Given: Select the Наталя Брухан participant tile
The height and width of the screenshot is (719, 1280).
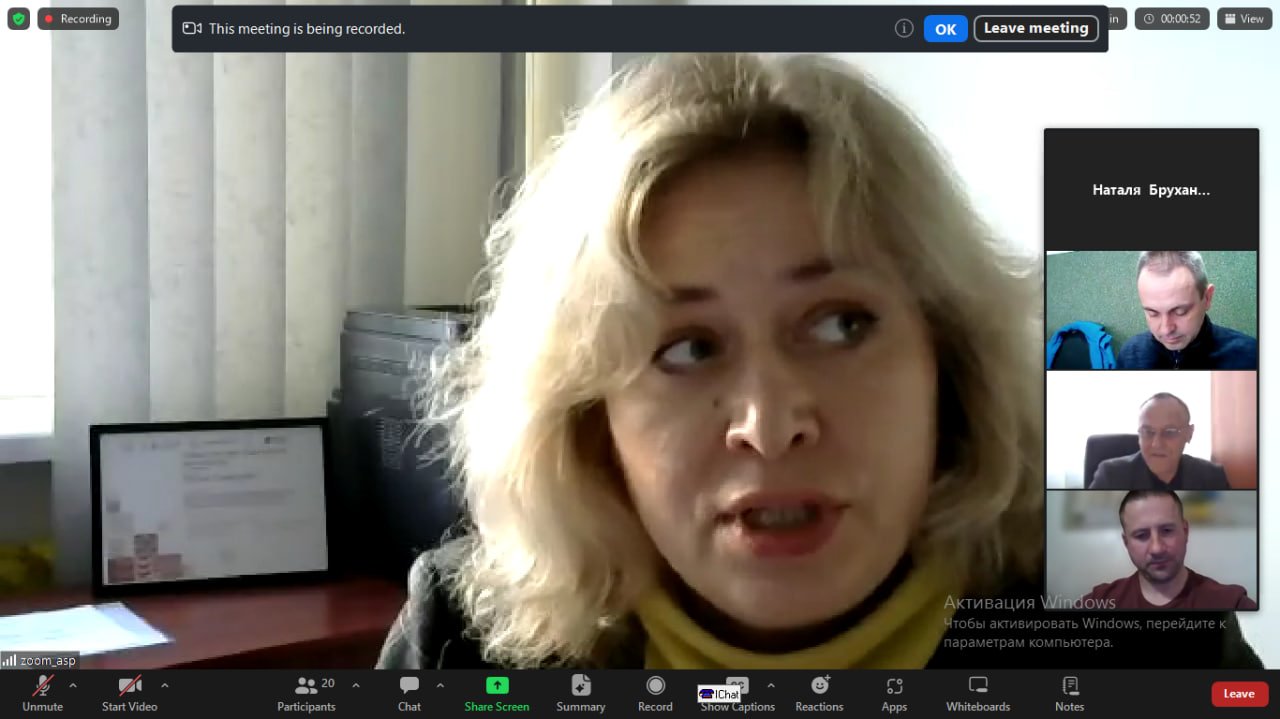Looking at the screenshot, I should pyautogui.click(x=1151, y=190).
